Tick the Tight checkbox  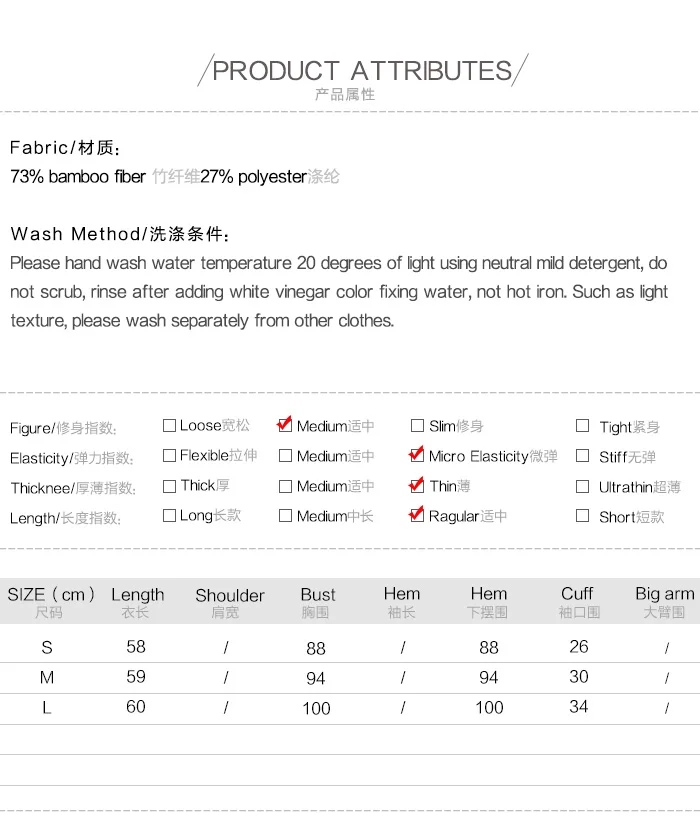point(582,425)
